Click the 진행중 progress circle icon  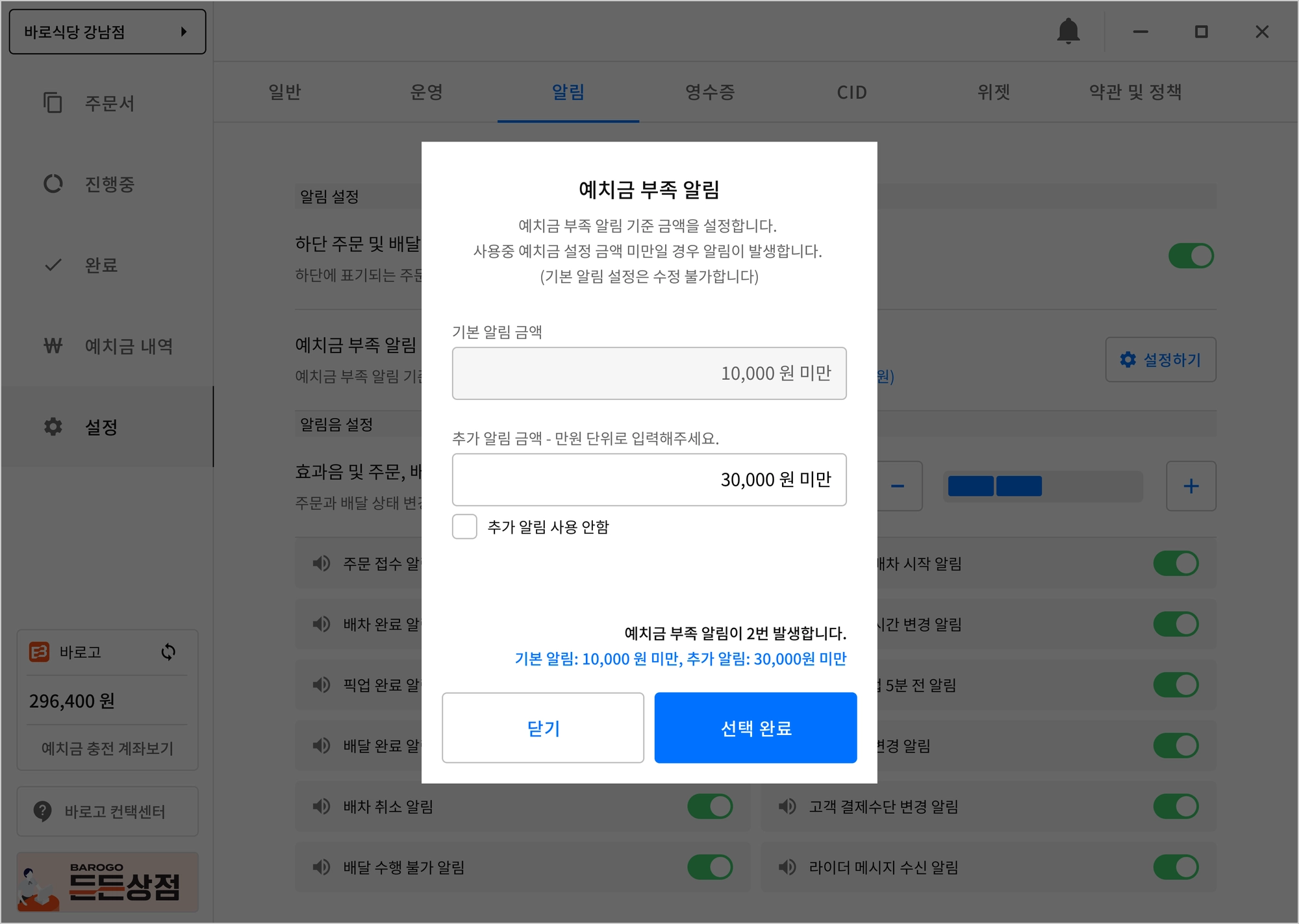pos(53,184)
